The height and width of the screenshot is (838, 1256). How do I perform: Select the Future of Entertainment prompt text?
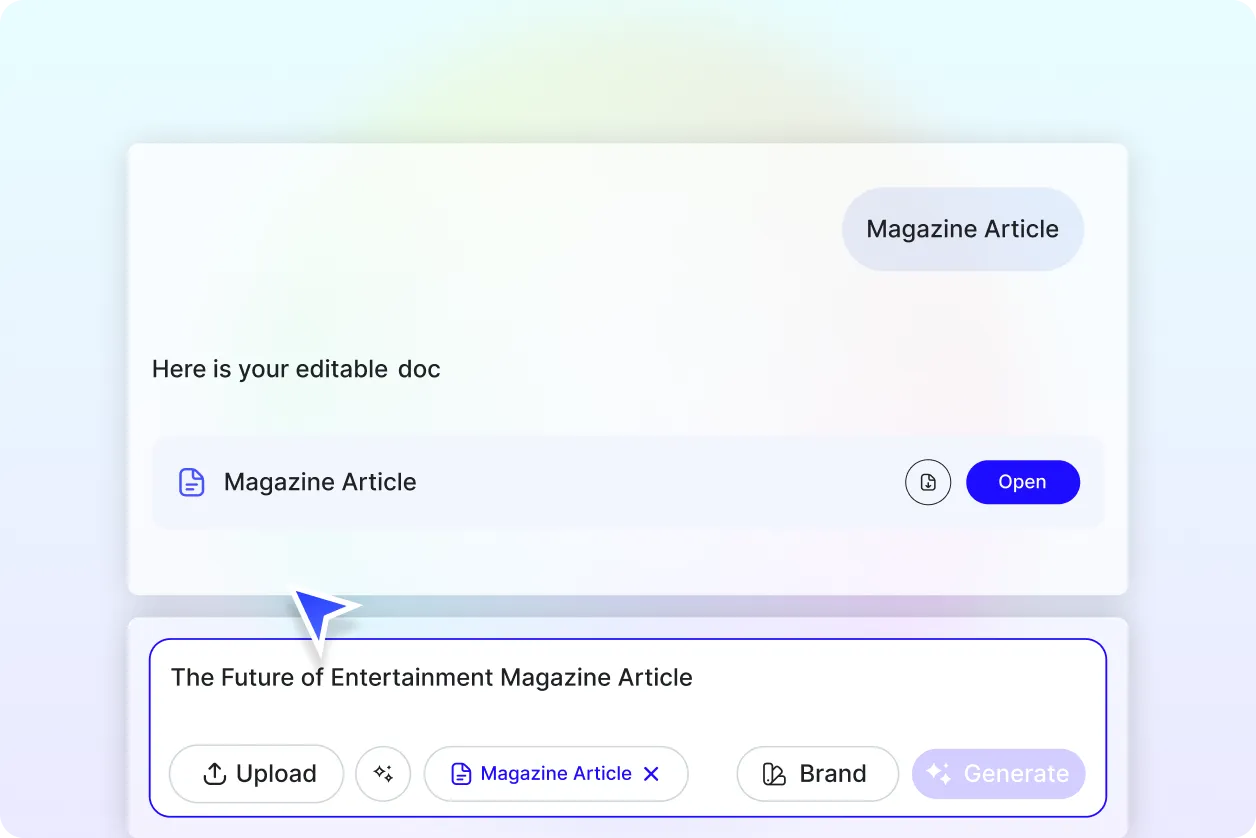tap(432, 677)
